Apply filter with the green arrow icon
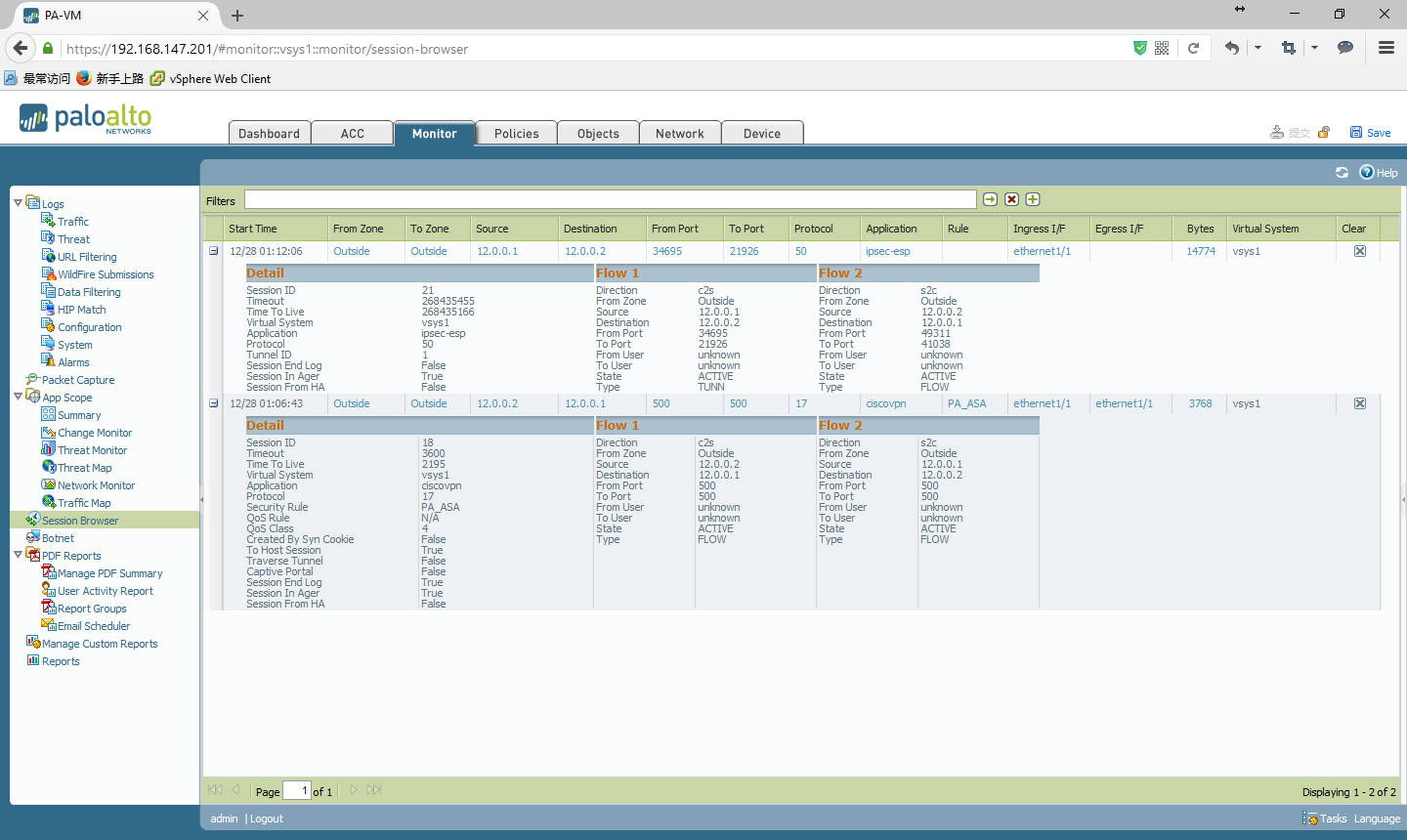The height and width of the screenshot is (840, 1407). [x=990, y=199]
